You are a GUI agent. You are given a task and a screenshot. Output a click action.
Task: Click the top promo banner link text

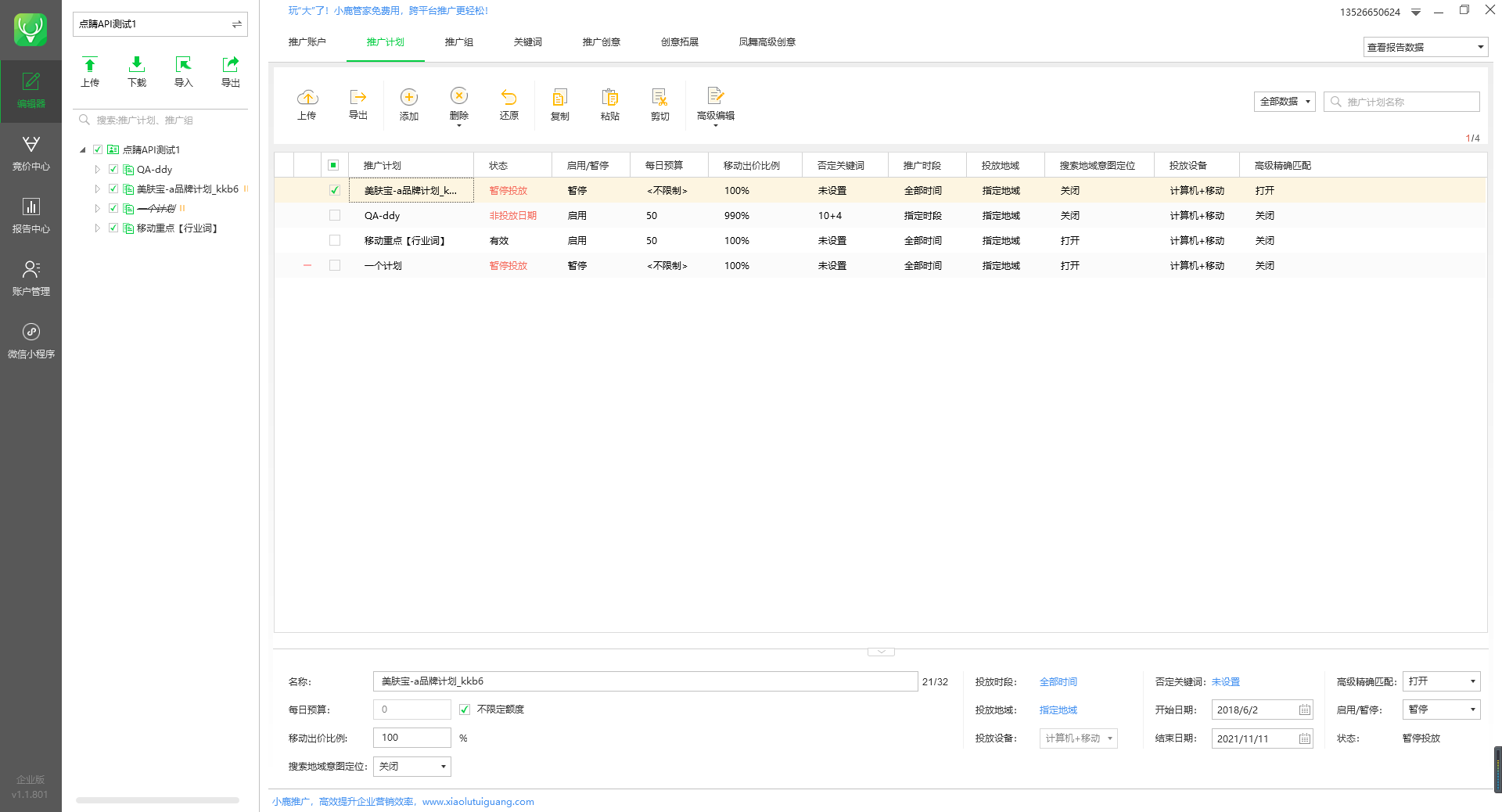[388, 11]
